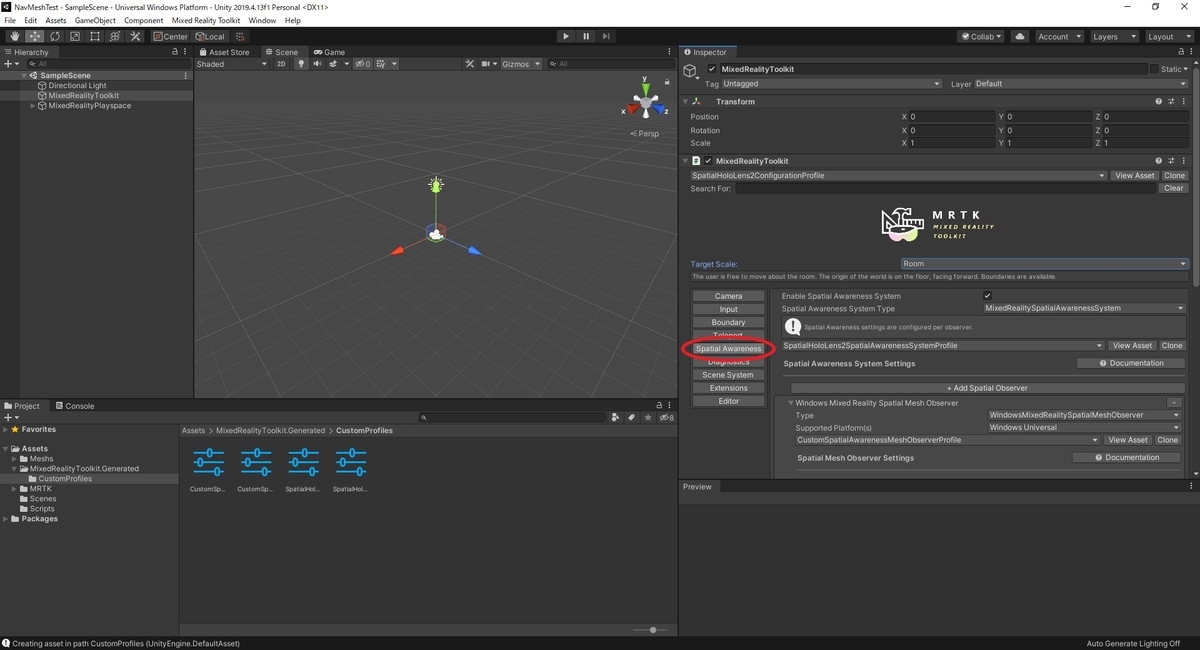
Task: Open the Target Scale Room dropdown
Action: coord(1044,264)
